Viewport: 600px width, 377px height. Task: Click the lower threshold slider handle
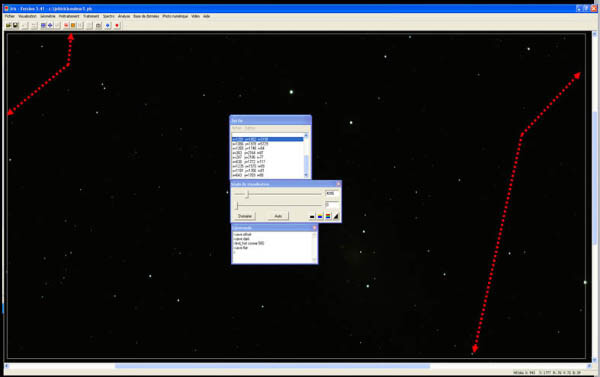pos(237,206)
